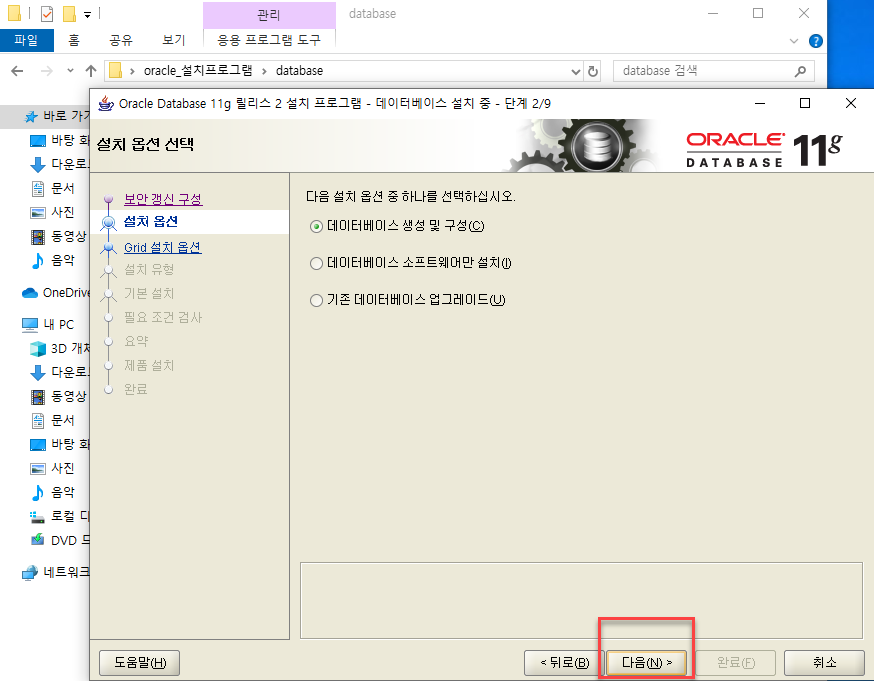Open the 파일 tab in File Explorer
This screenshot has height=681, width=874.
click(x=26, y=40)
